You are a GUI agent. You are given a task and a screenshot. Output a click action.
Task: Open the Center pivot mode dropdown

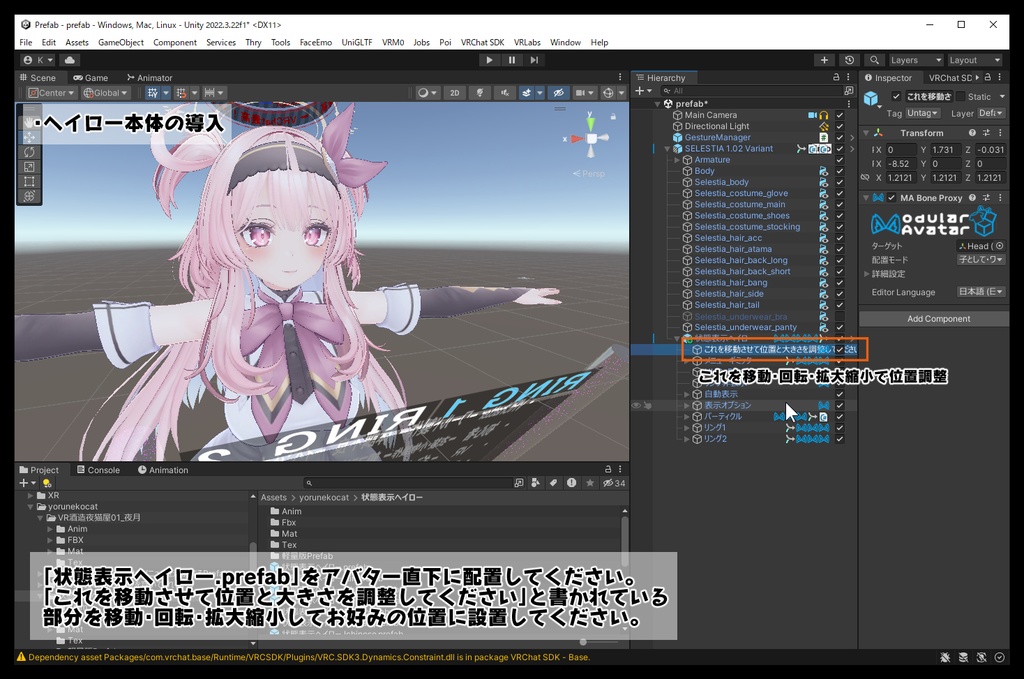(x=52, y=93)
